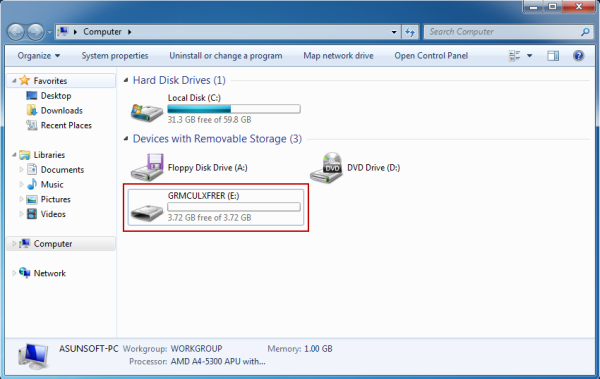The image size is (600, 379).
Task: Go back with the Back arrow
Action: pyautogui.click(x=16, y=32)
